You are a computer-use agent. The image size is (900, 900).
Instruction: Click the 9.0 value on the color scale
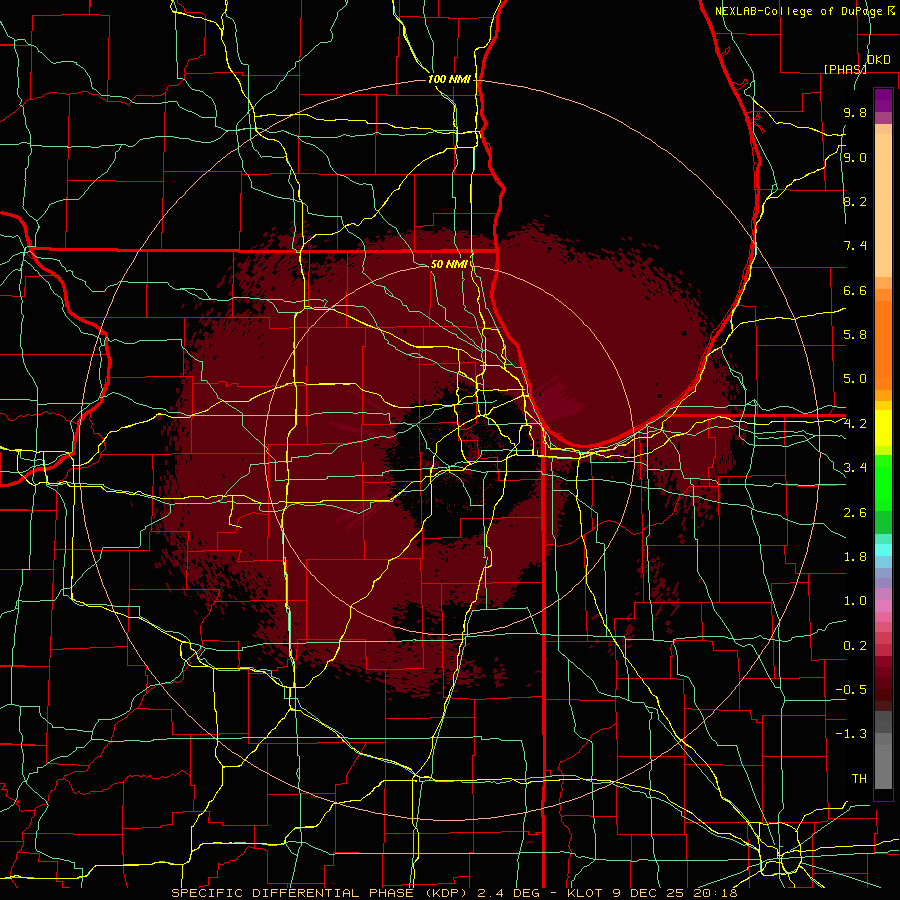click(855, 158)
